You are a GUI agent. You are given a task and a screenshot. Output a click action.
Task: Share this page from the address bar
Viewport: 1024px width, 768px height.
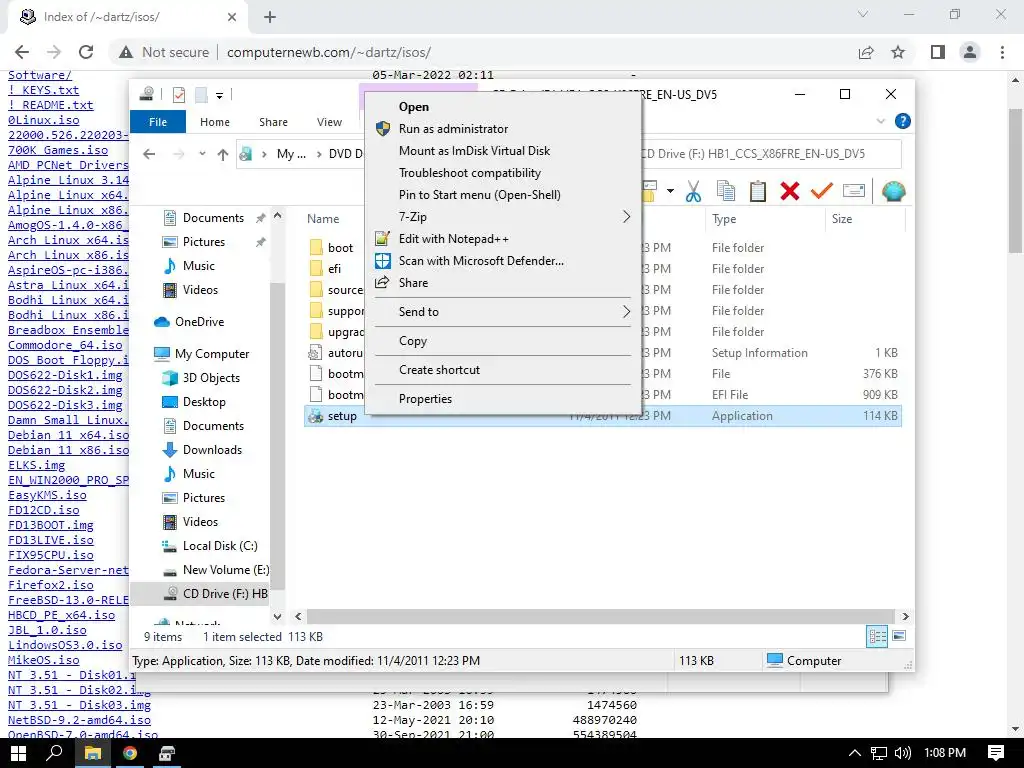click(x=866, y=52)
